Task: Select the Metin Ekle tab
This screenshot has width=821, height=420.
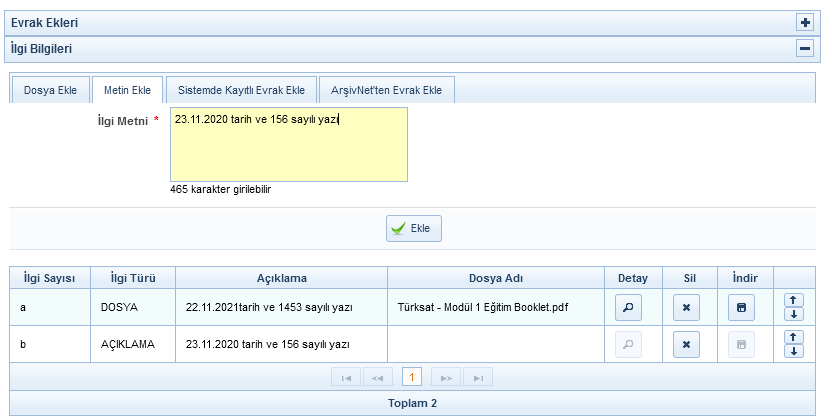Action: click(127, 90)
